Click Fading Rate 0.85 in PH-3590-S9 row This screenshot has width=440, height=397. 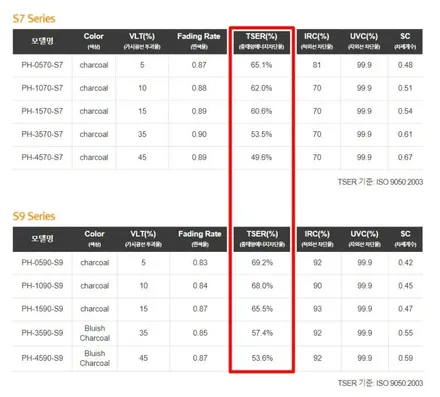coord(200,333)
